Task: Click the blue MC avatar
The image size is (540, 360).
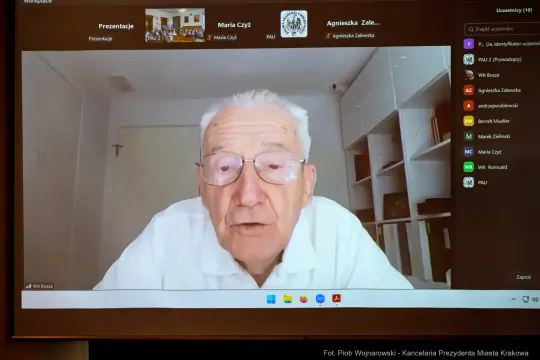Action: tap(469, 152)
